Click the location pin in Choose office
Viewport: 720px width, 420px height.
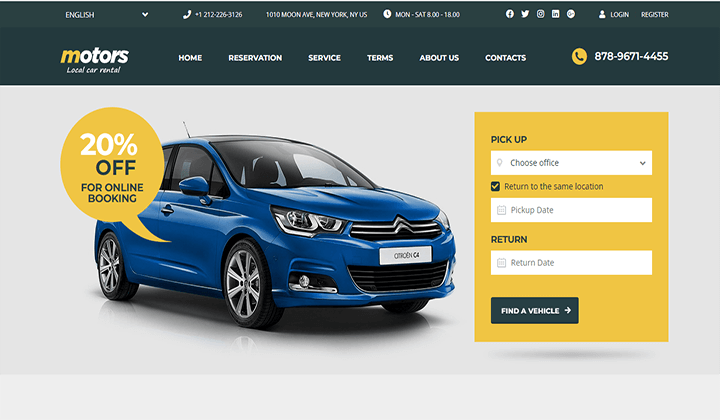(x=500, y=162)
